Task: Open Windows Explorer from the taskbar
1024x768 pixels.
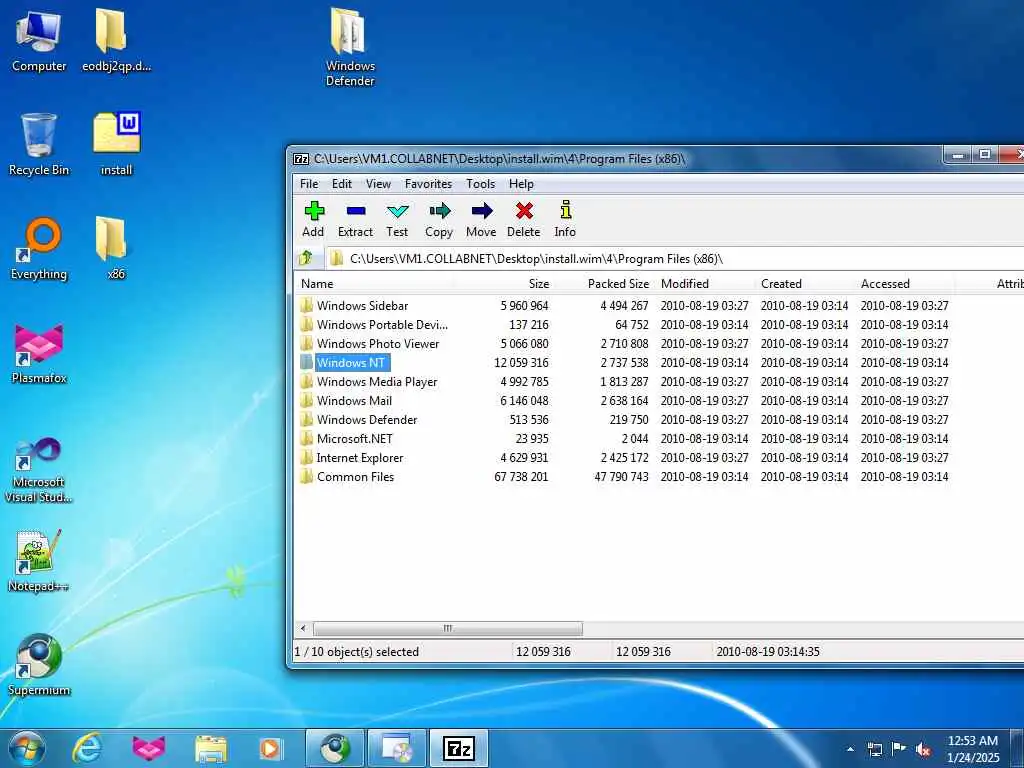Action: (210, 748)
